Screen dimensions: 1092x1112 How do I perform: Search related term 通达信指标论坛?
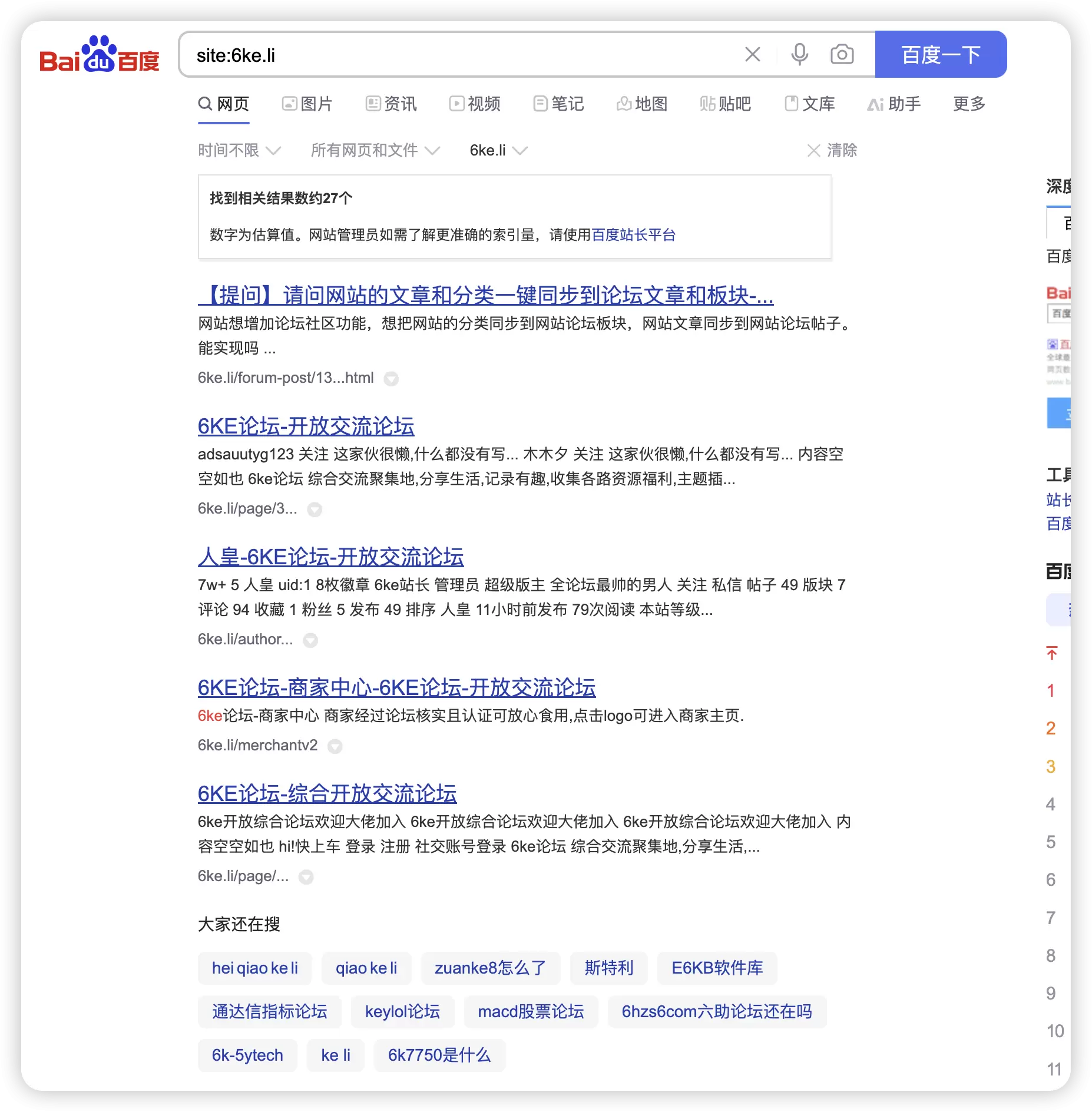point(270,1012)
